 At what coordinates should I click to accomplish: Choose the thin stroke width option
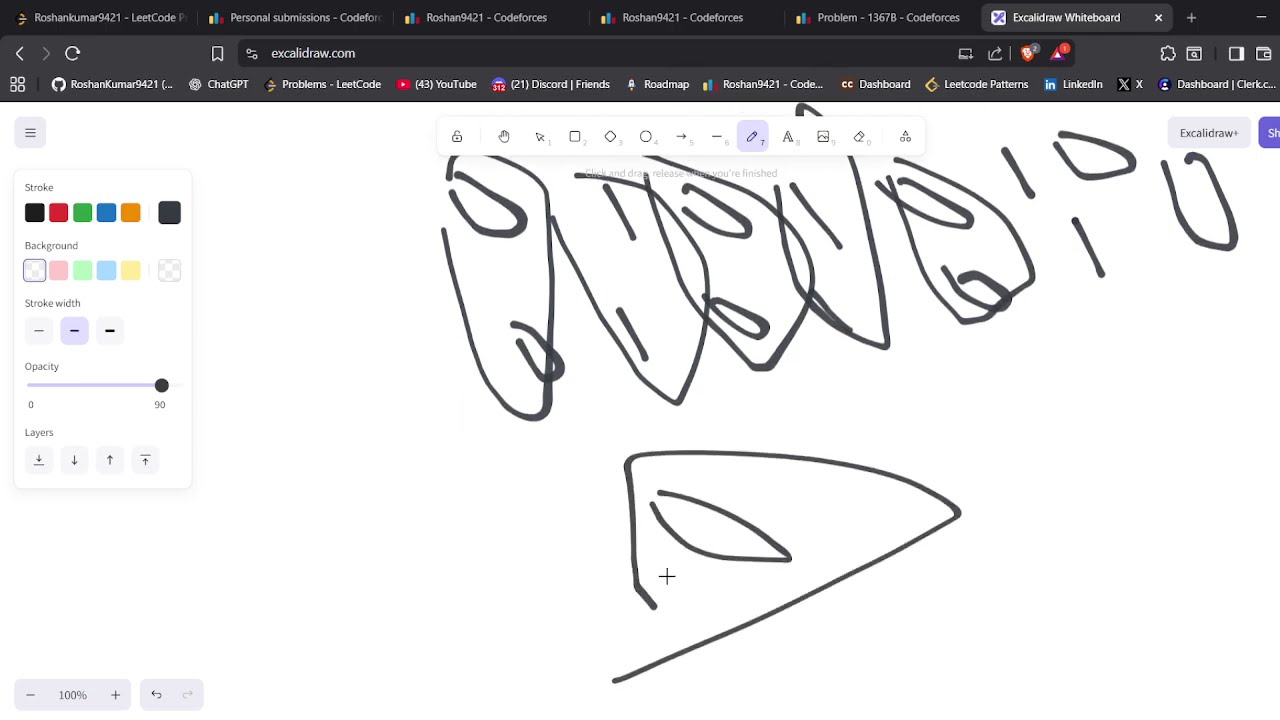coord(39,331)
